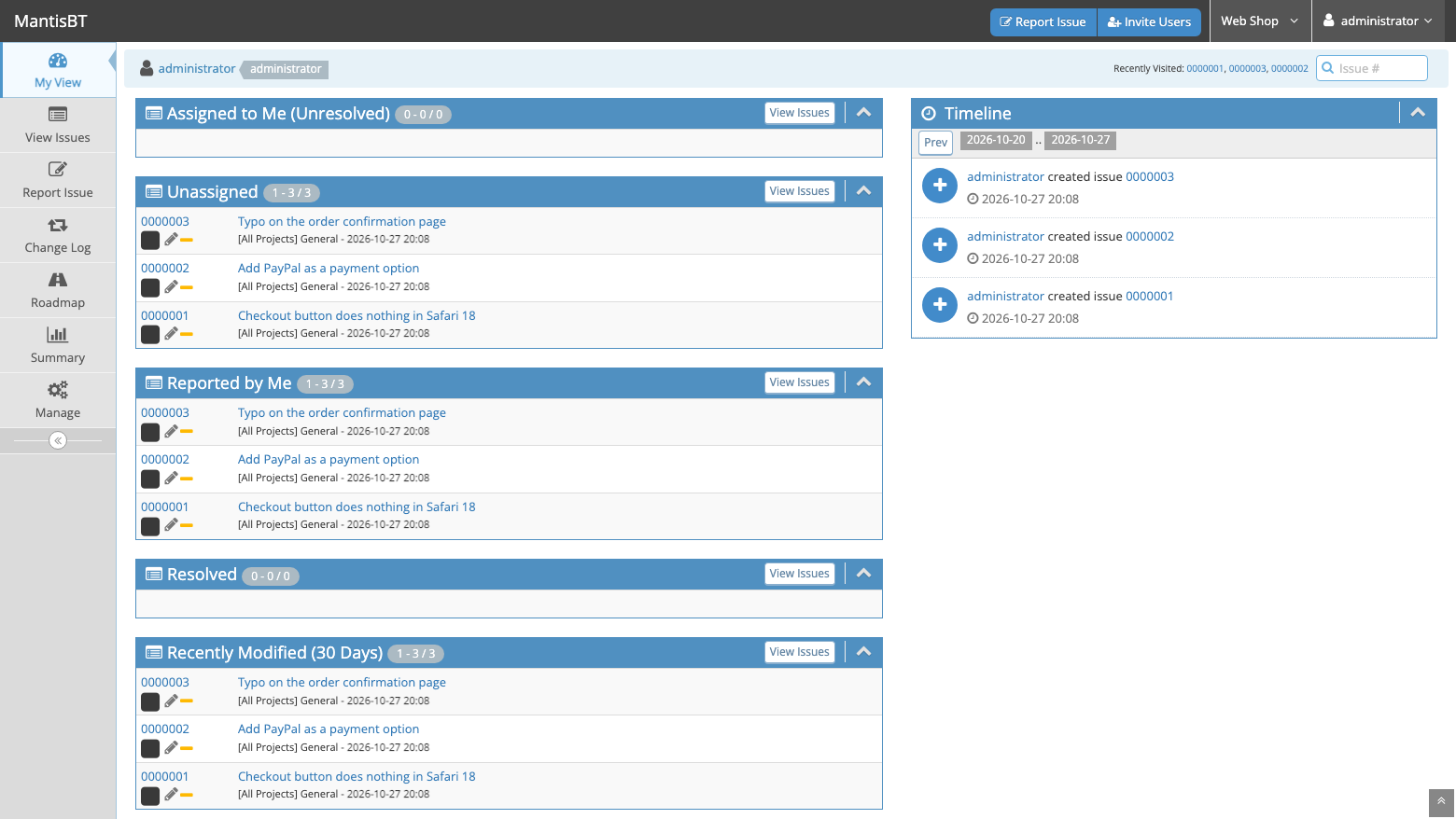Collapse the Recently Modified panel
This screenshot has width=1456, height=819.
tap(864, 652)
